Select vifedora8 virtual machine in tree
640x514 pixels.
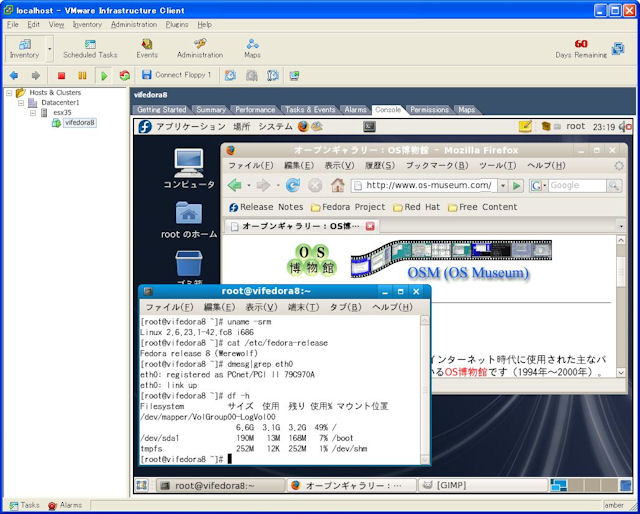coord(80,122)
